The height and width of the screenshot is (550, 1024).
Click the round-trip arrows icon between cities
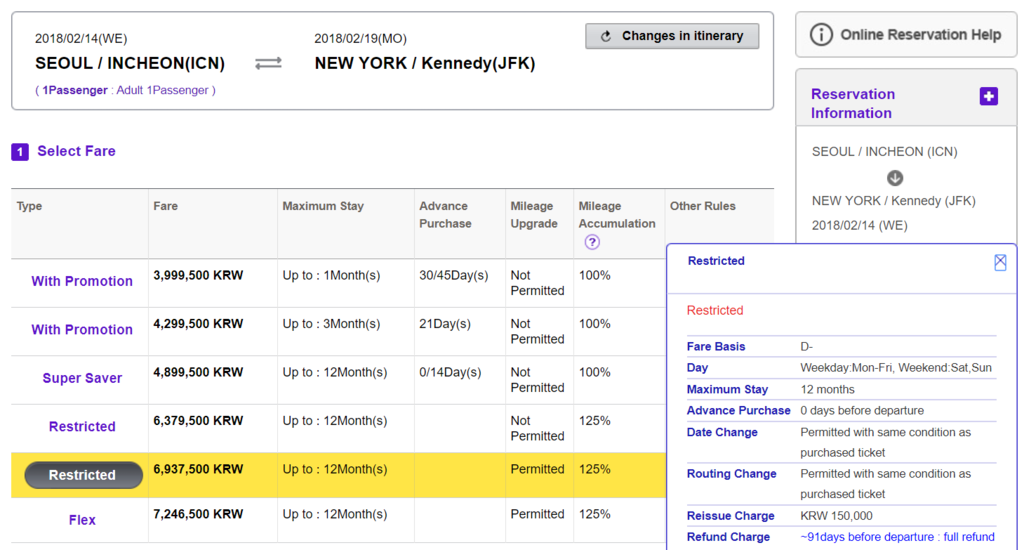pyautogui.click(x=268, y=63)
